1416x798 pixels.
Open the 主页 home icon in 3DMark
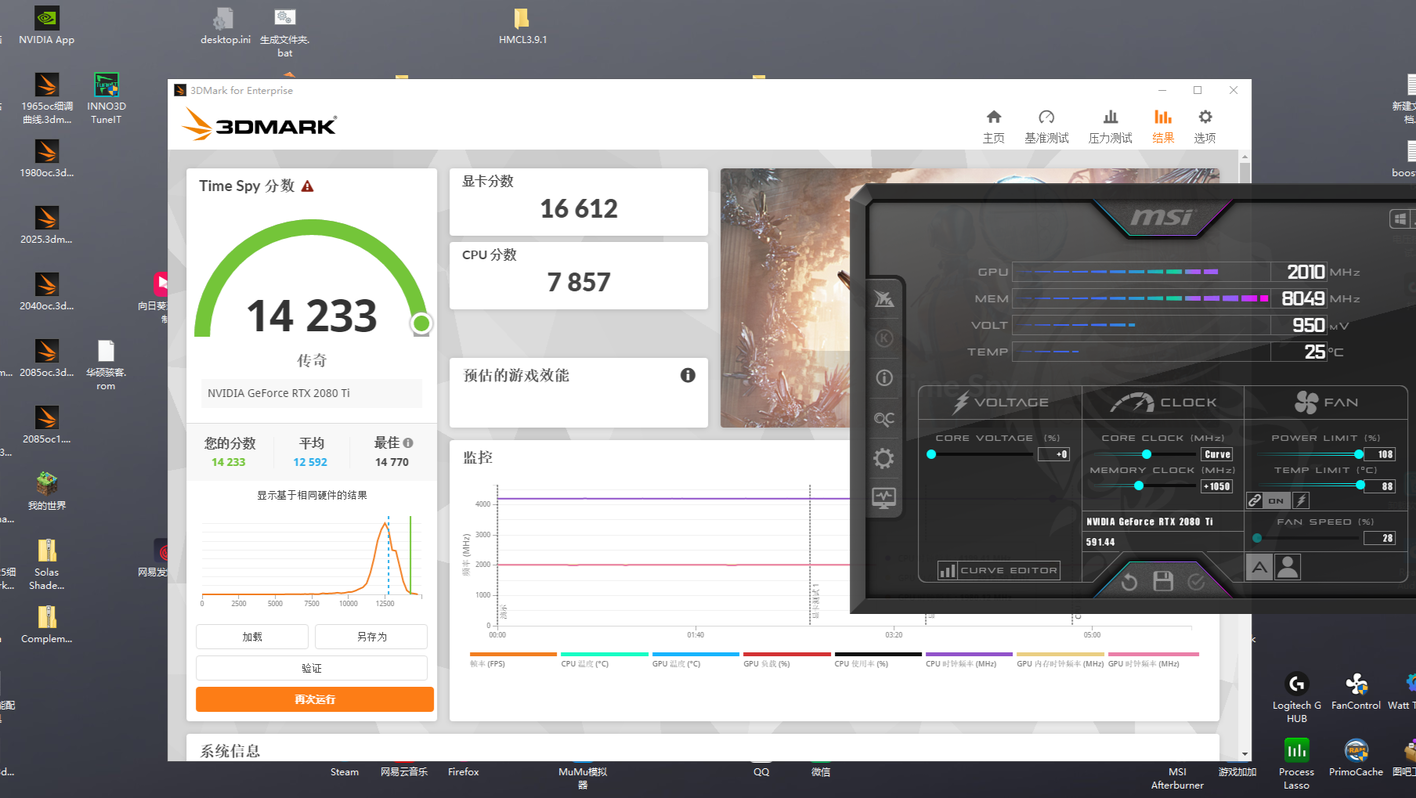tap(993, 126)
